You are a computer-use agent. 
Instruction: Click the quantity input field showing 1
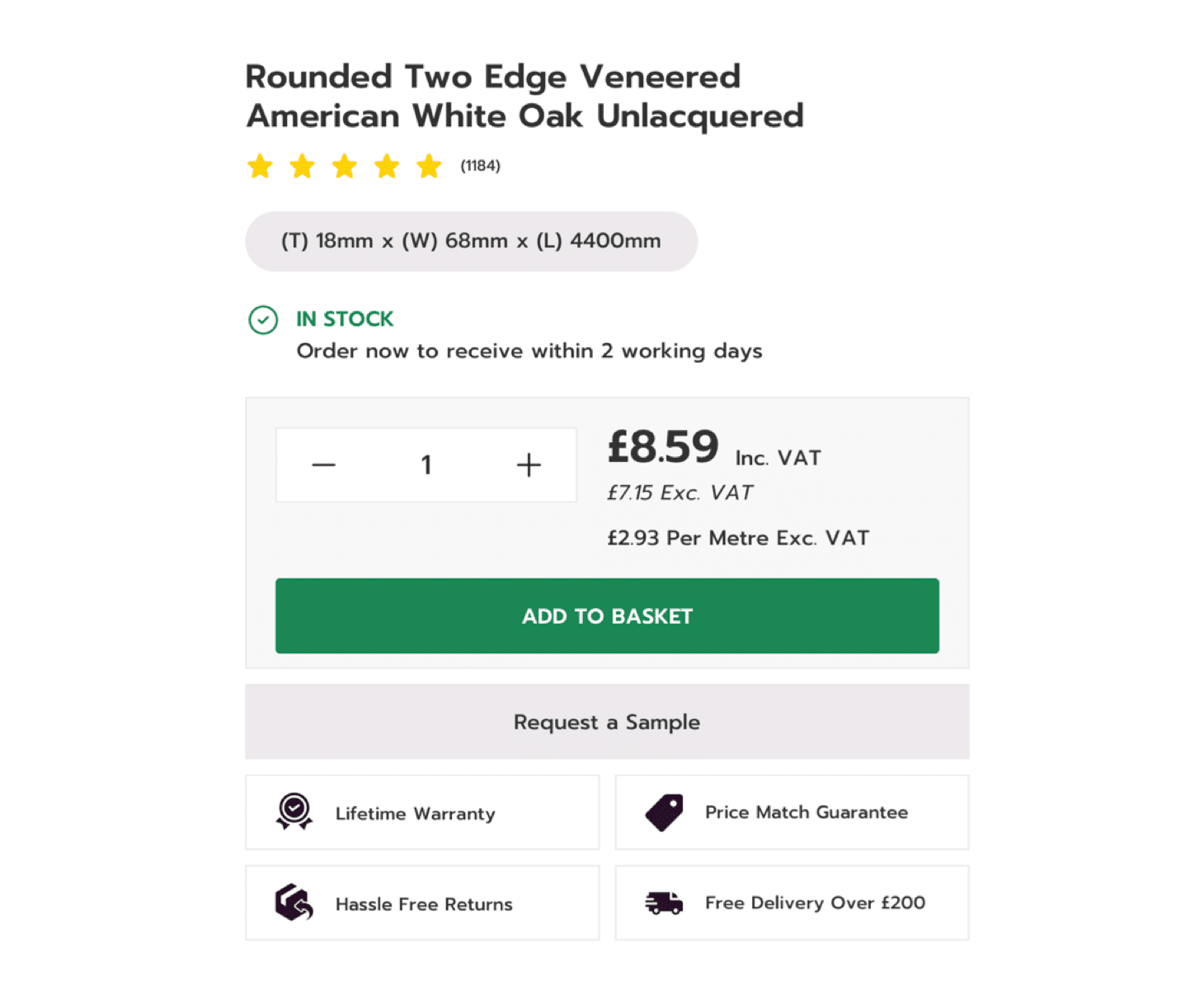426,465
